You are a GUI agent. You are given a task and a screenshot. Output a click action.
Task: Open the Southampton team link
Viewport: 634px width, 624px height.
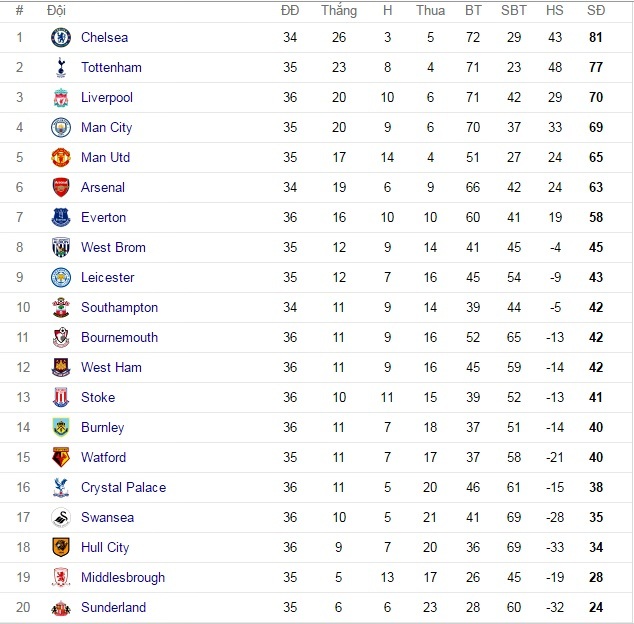click(x=119, y=308)
